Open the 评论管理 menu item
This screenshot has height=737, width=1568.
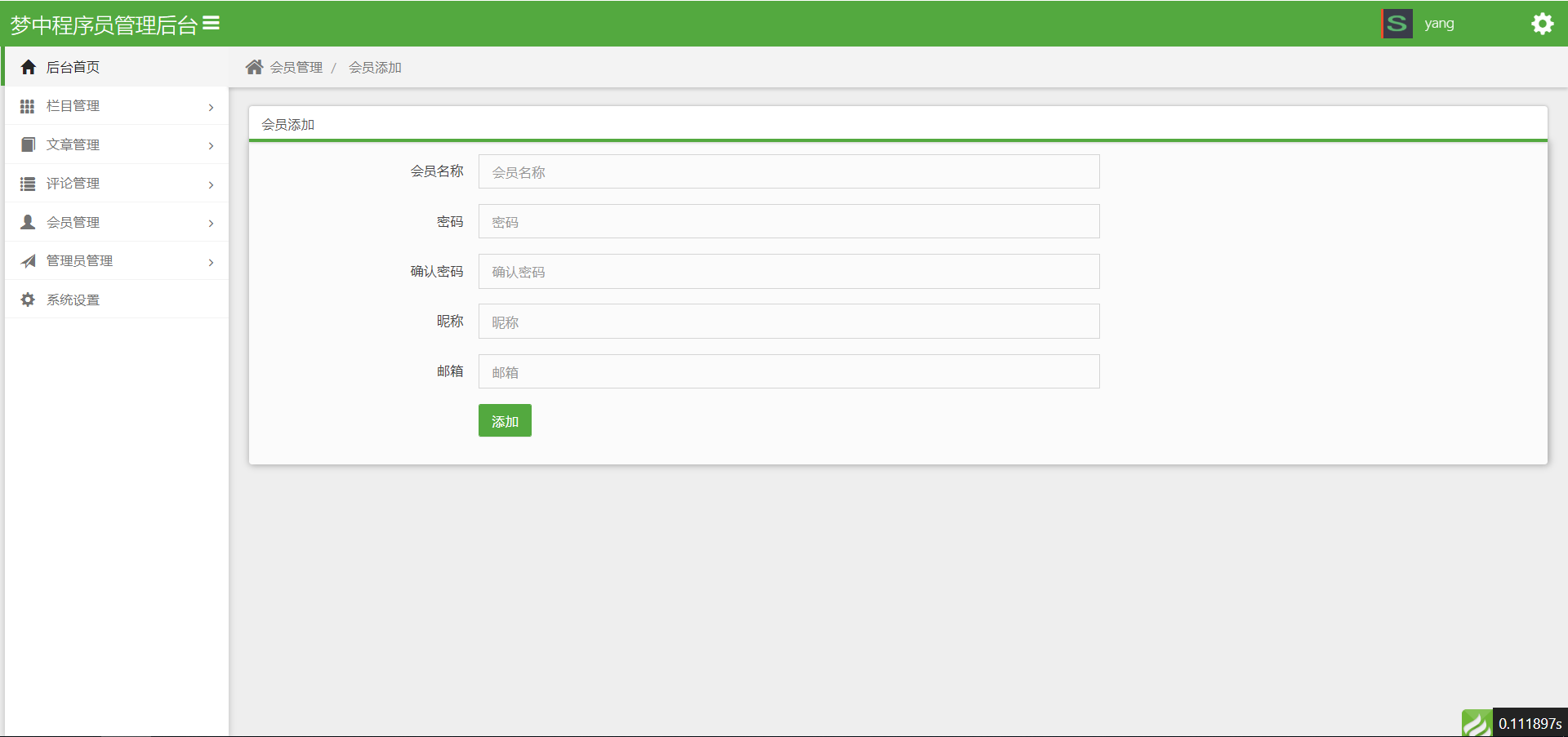coord(117,184)
